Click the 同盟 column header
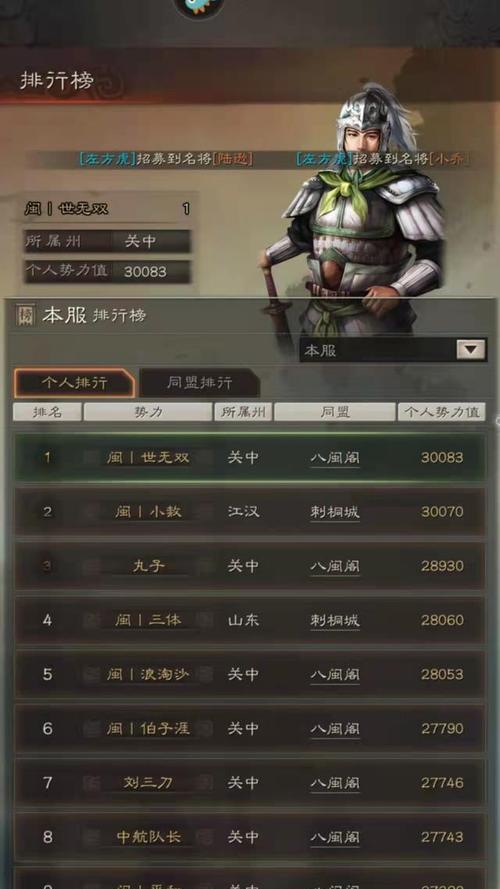 [x=334, y=412]
